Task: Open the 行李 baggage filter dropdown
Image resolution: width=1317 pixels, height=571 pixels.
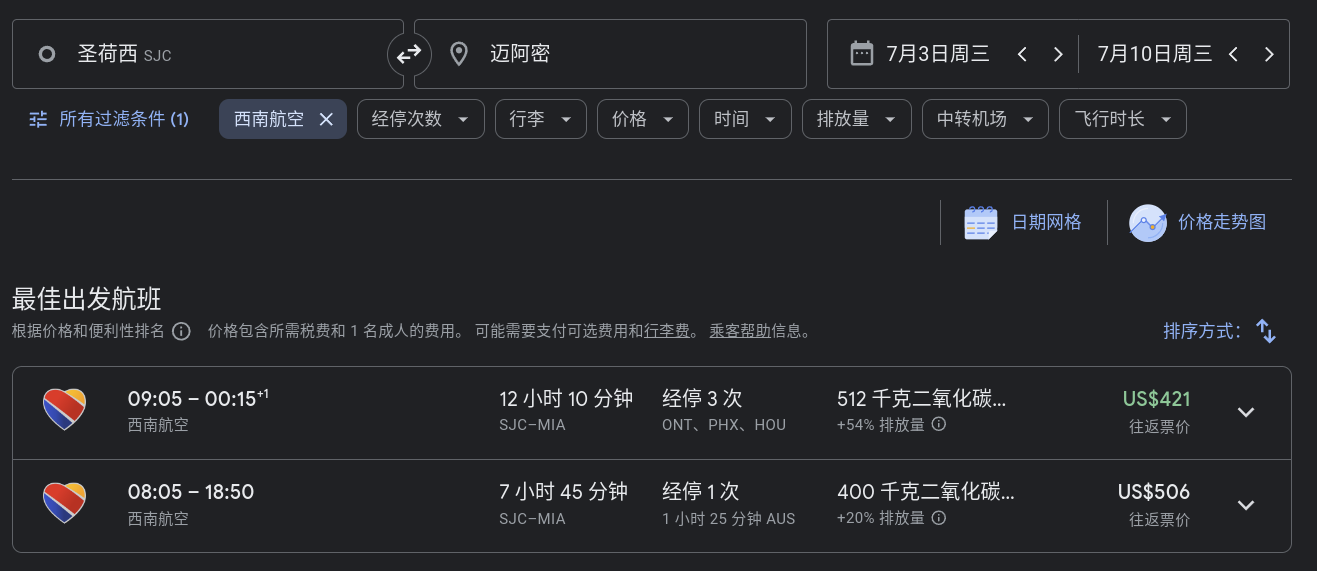Action: point(541,119)
